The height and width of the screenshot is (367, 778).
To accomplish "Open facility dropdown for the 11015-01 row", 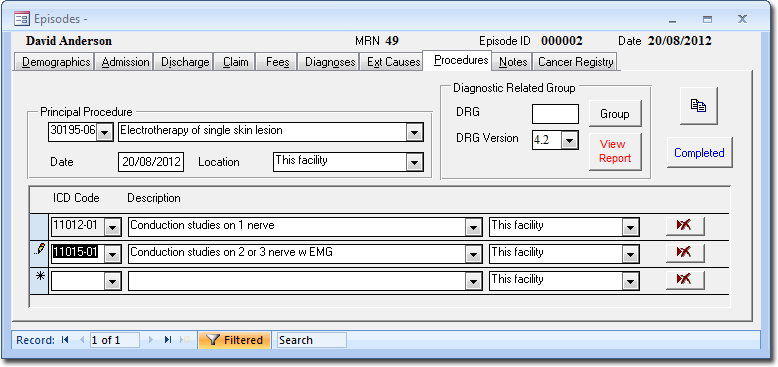I will point(630,254).
